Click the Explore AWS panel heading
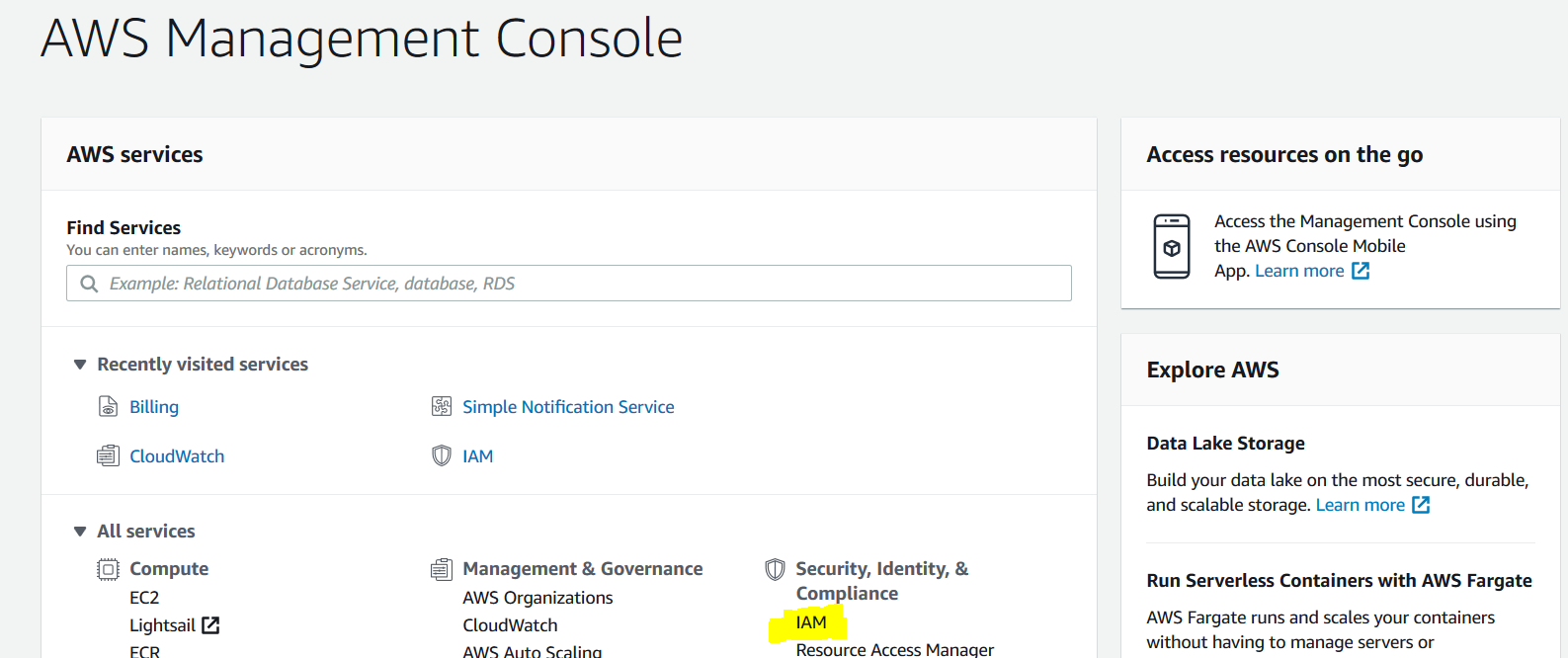The height and width of the screenshot is (658, 1568). click(x=1212, y=370)
